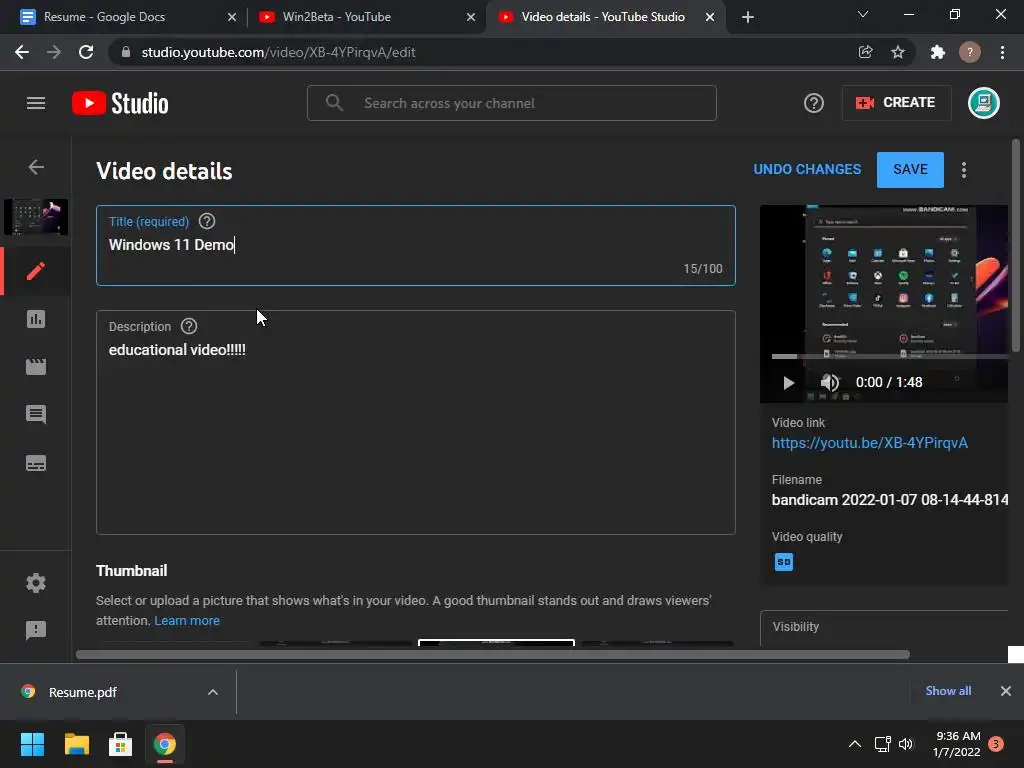Viewport: 1024px width, 768px height.
Task: Bookmark this page with the star icon
Action: (898, 52)
